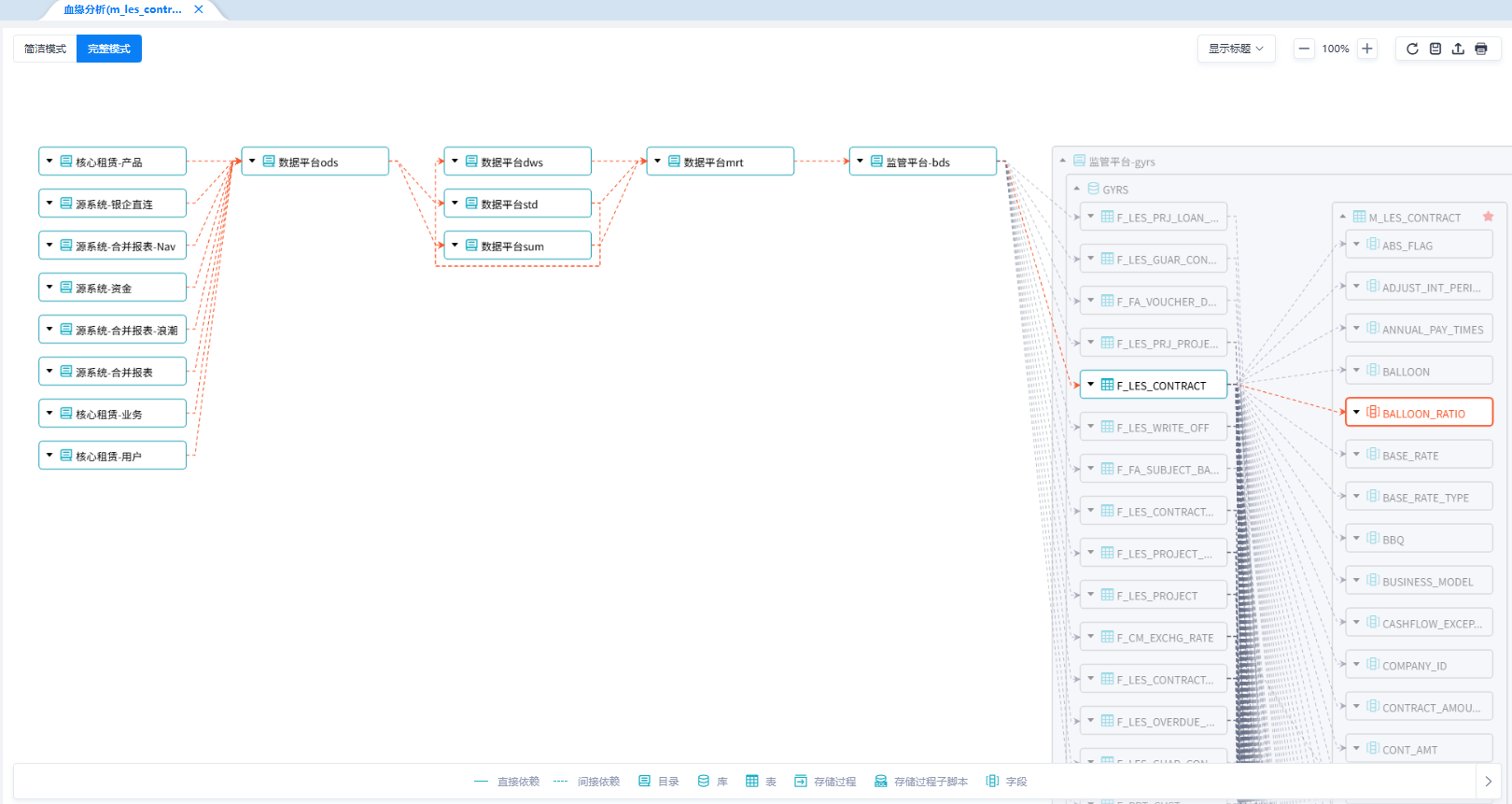This screenshot has width=1512, height=804.
Task: Select the 完整模式 view mode
Action: coord(109,49)
